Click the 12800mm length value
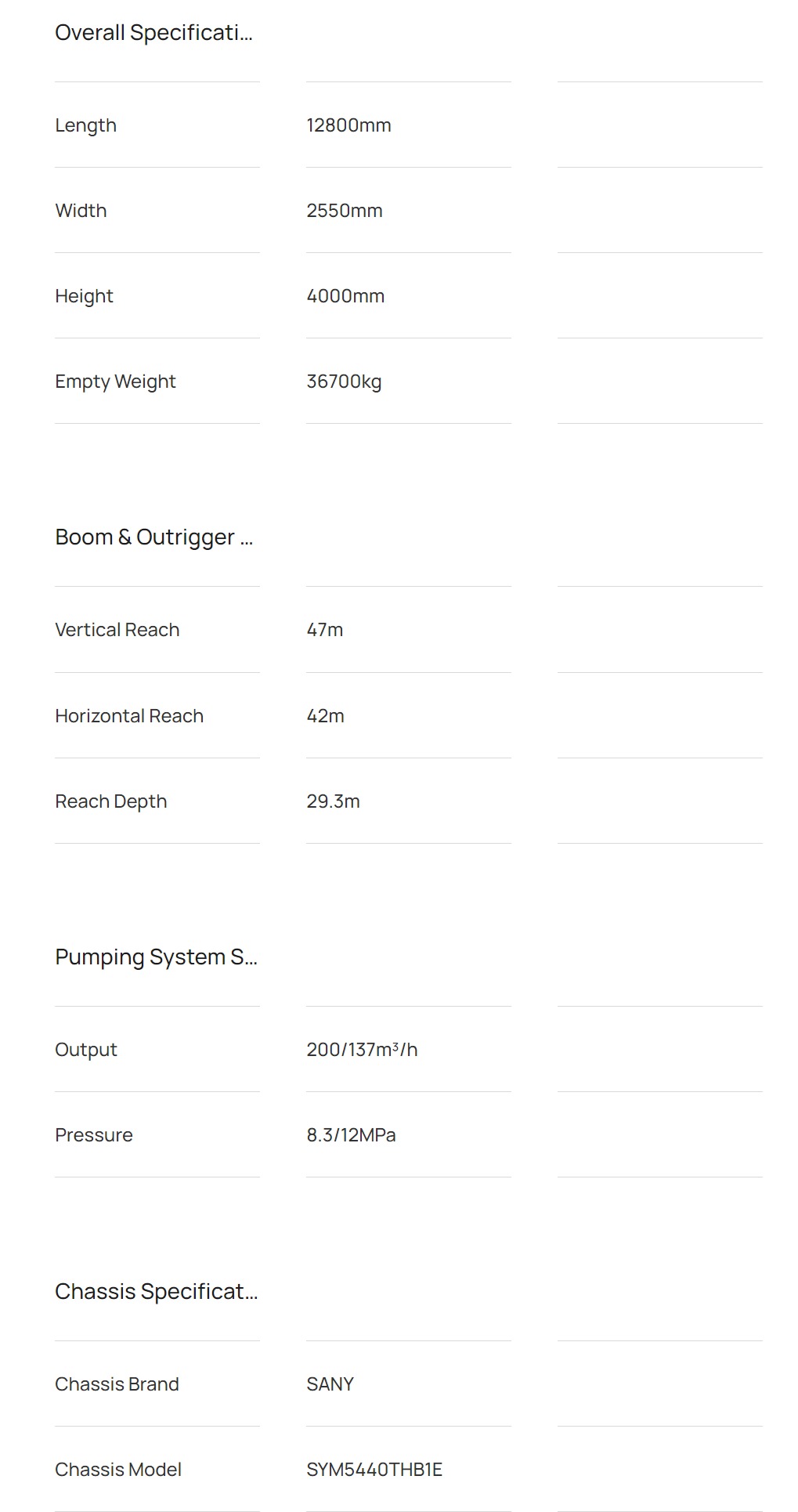 [x=348, y=125]
